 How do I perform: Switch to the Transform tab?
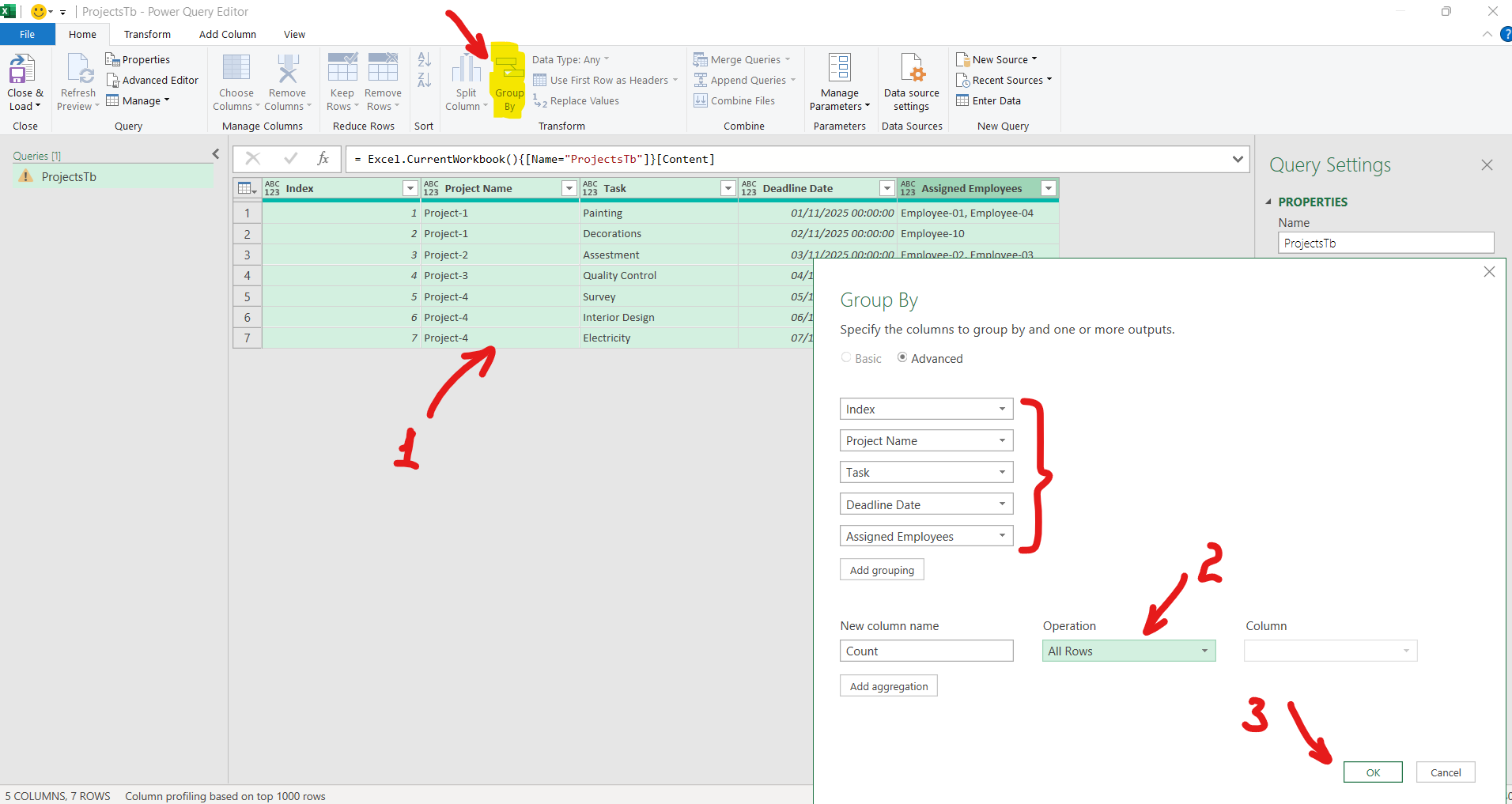pyautogui.click(x=147, y=34)
